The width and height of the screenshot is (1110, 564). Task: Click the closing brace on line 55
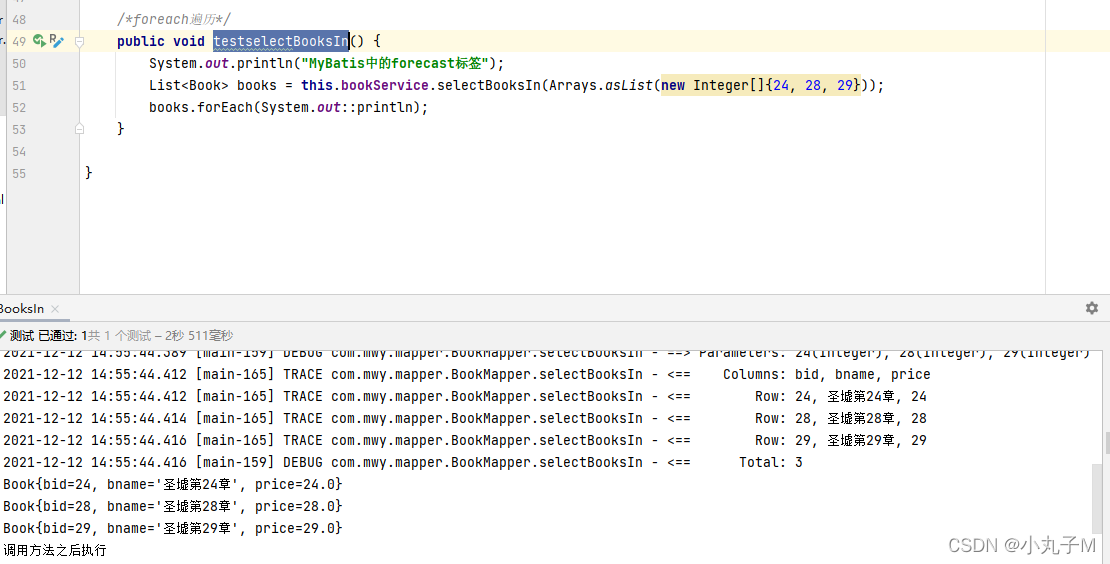tap(88, 173)
